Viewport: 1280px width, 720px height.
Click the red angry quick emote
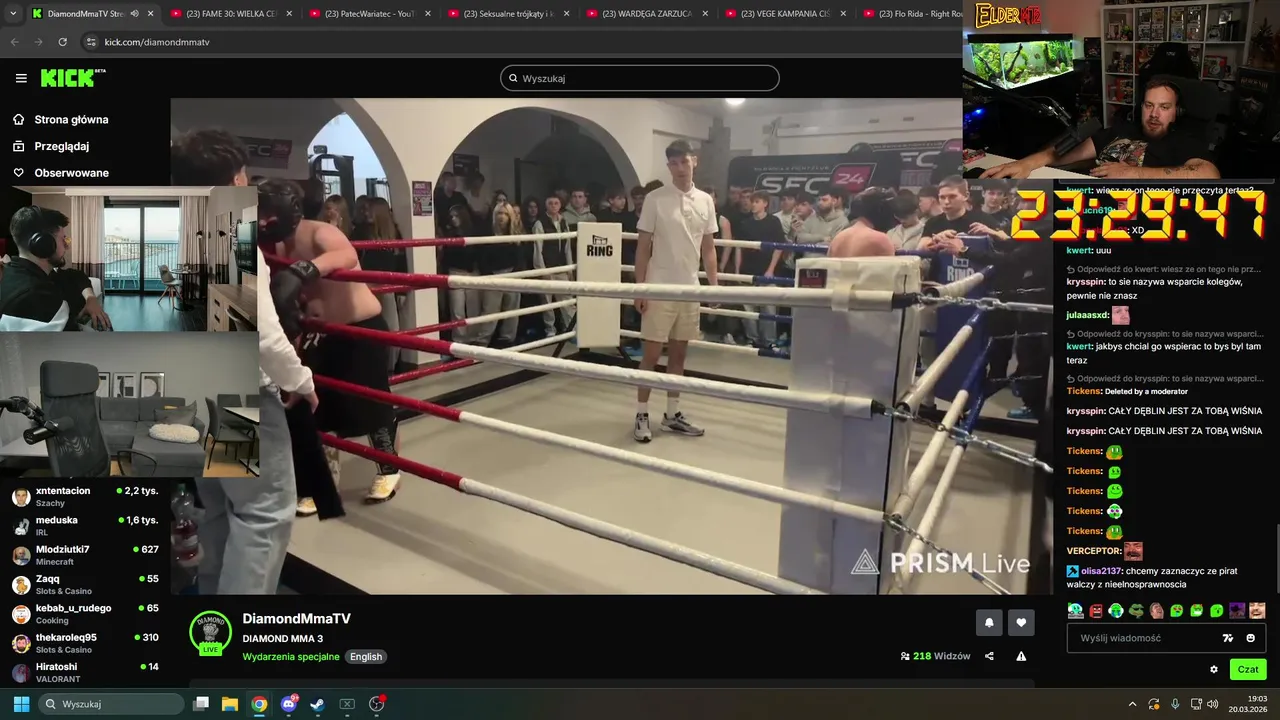pyautogui.click(x=1096, y=610)
